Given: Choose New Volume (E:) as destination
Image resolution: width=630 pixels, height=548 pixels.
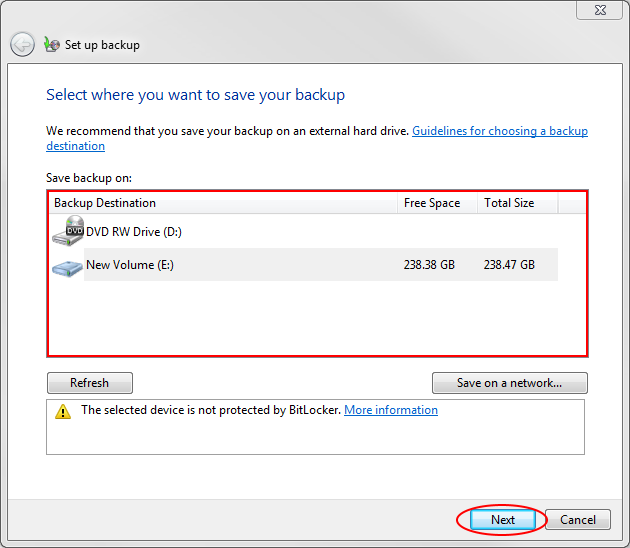Looking at the screenshot, I should tap(303, 264).
